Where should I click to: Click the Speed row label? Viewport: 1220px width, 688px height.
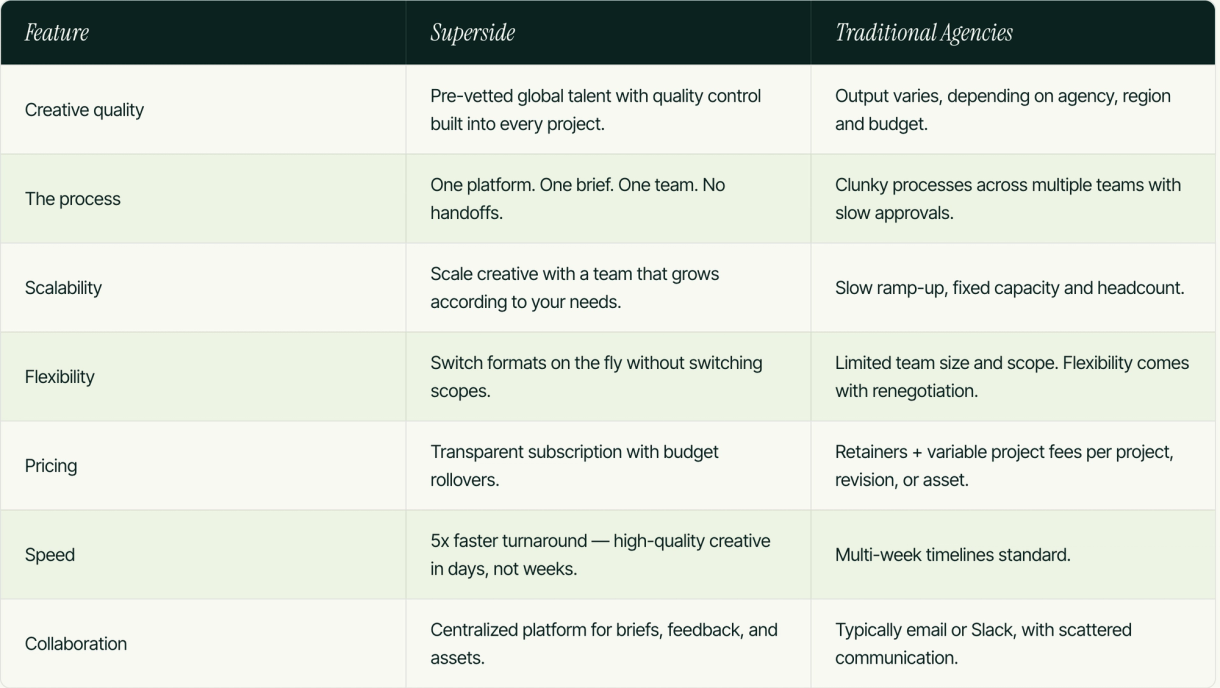50,555
